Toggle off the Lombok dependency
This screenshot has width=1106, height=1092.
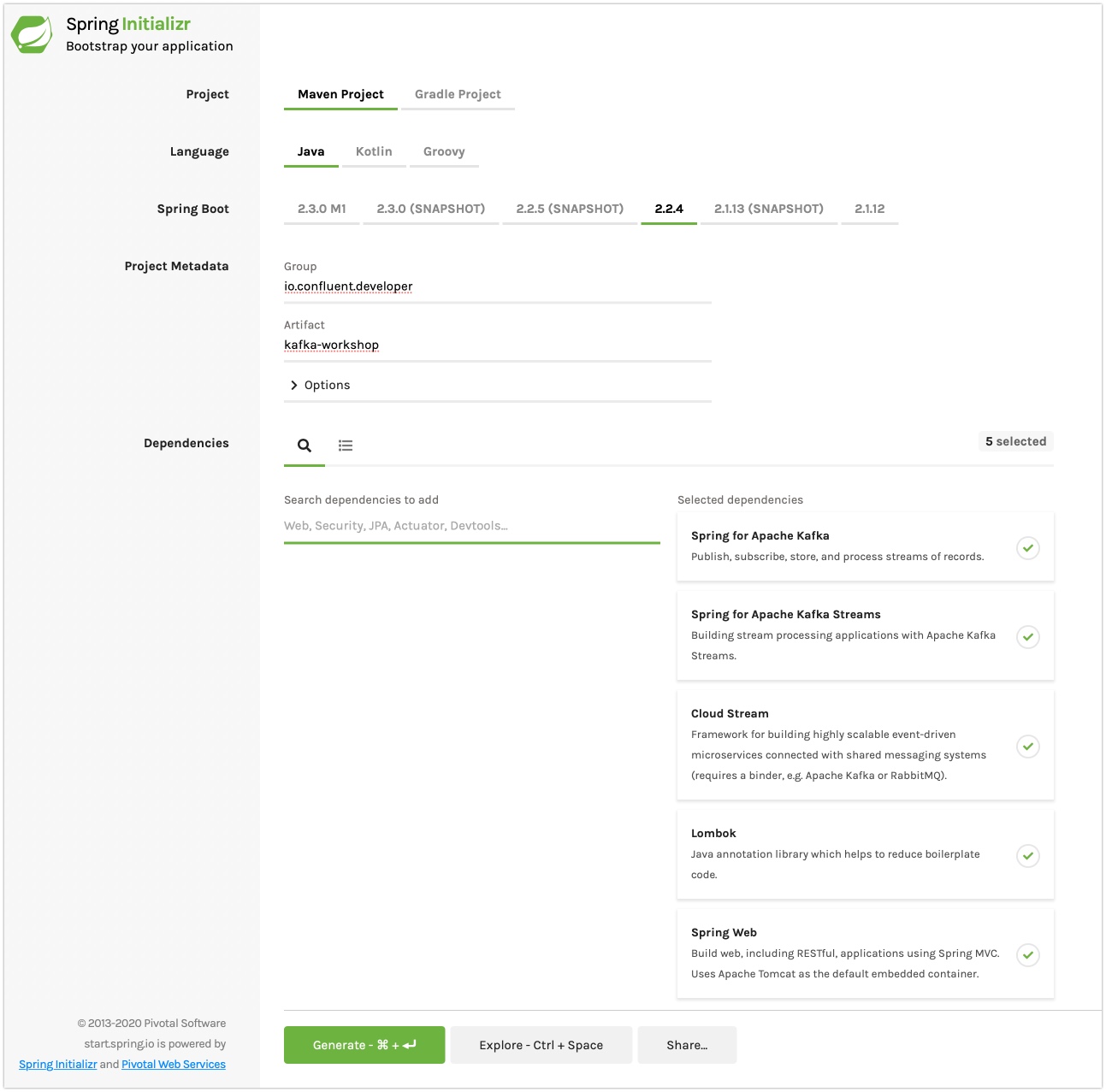click(x=1028, y=855)
